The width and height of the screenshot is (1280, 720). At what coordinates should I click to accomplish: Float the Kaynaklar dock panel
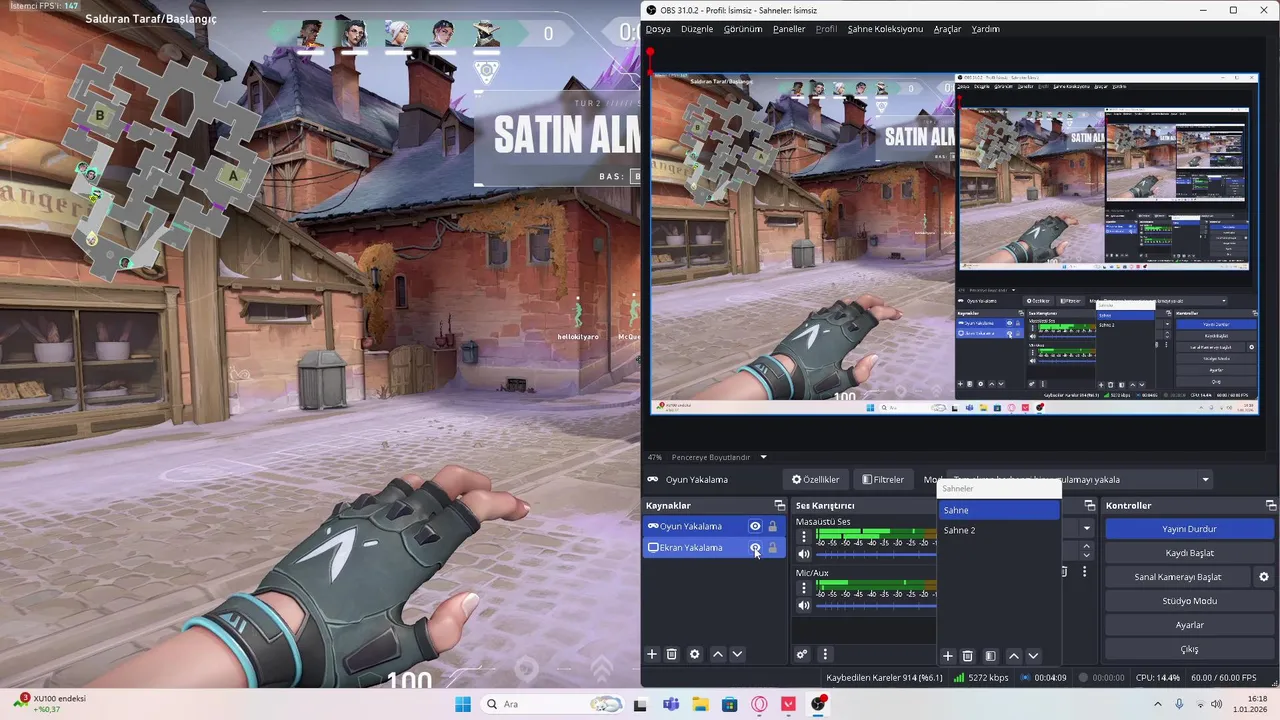tap(780, 505)
